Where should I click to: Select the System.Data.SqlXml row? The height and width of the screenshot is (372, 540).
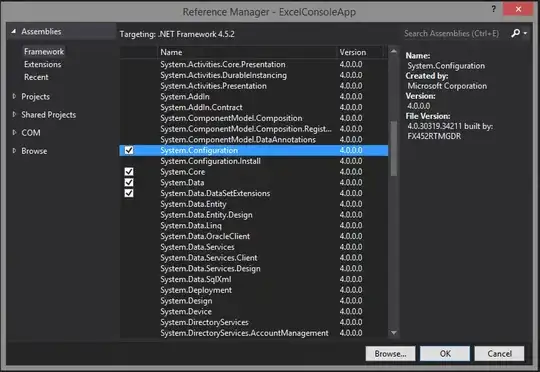point(253,279)
